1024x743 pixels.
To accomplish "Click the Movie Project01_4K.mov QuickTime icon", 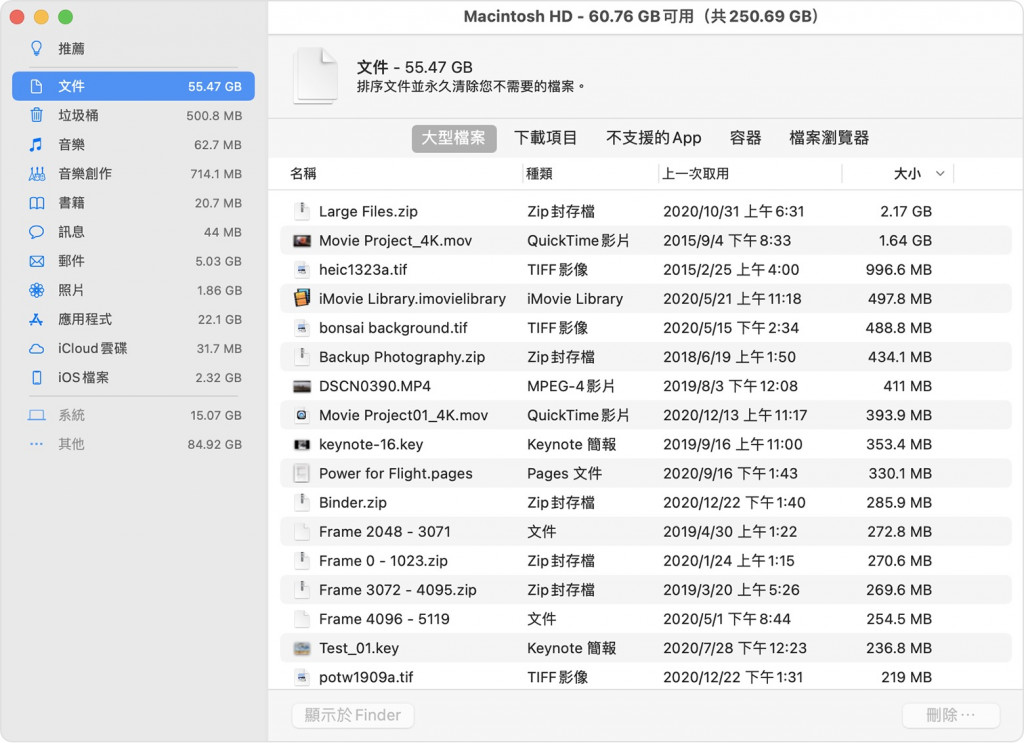I will pyautogui.click(x=301, y=415).
